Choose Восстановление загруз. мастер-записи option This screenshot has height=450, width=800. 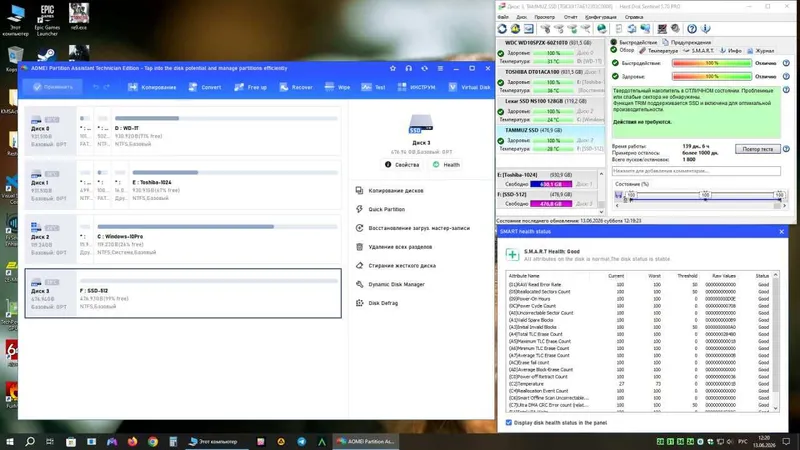[412, 228]
